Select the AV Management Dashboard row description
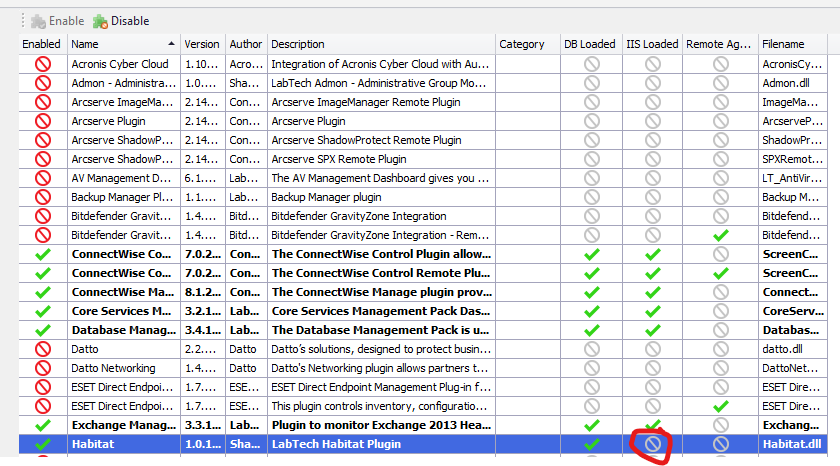The image size is (840, 466). pyautogui.click(x=380, y=178)
